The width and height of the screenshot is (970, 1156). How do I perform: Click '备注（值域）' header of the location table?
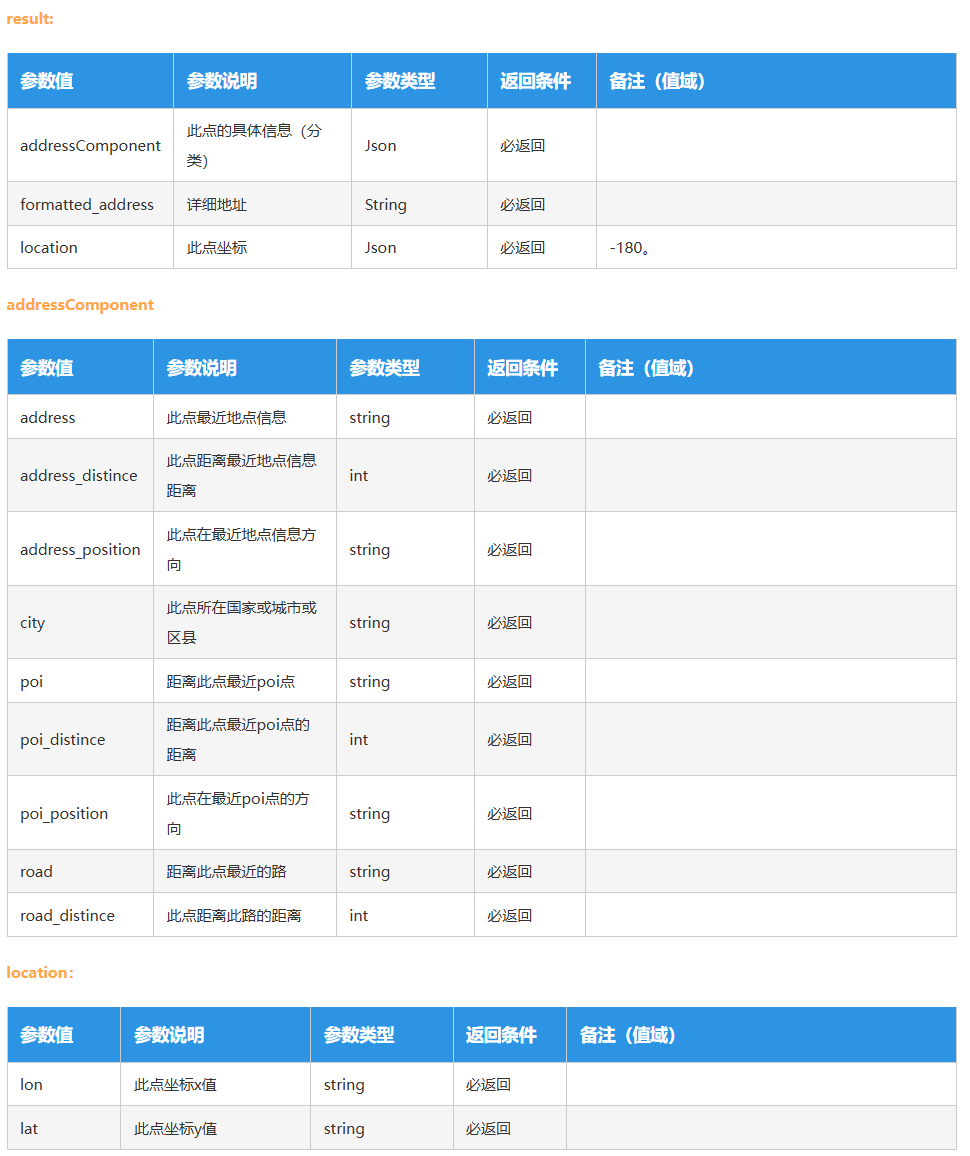click(x=761, y=1035)
